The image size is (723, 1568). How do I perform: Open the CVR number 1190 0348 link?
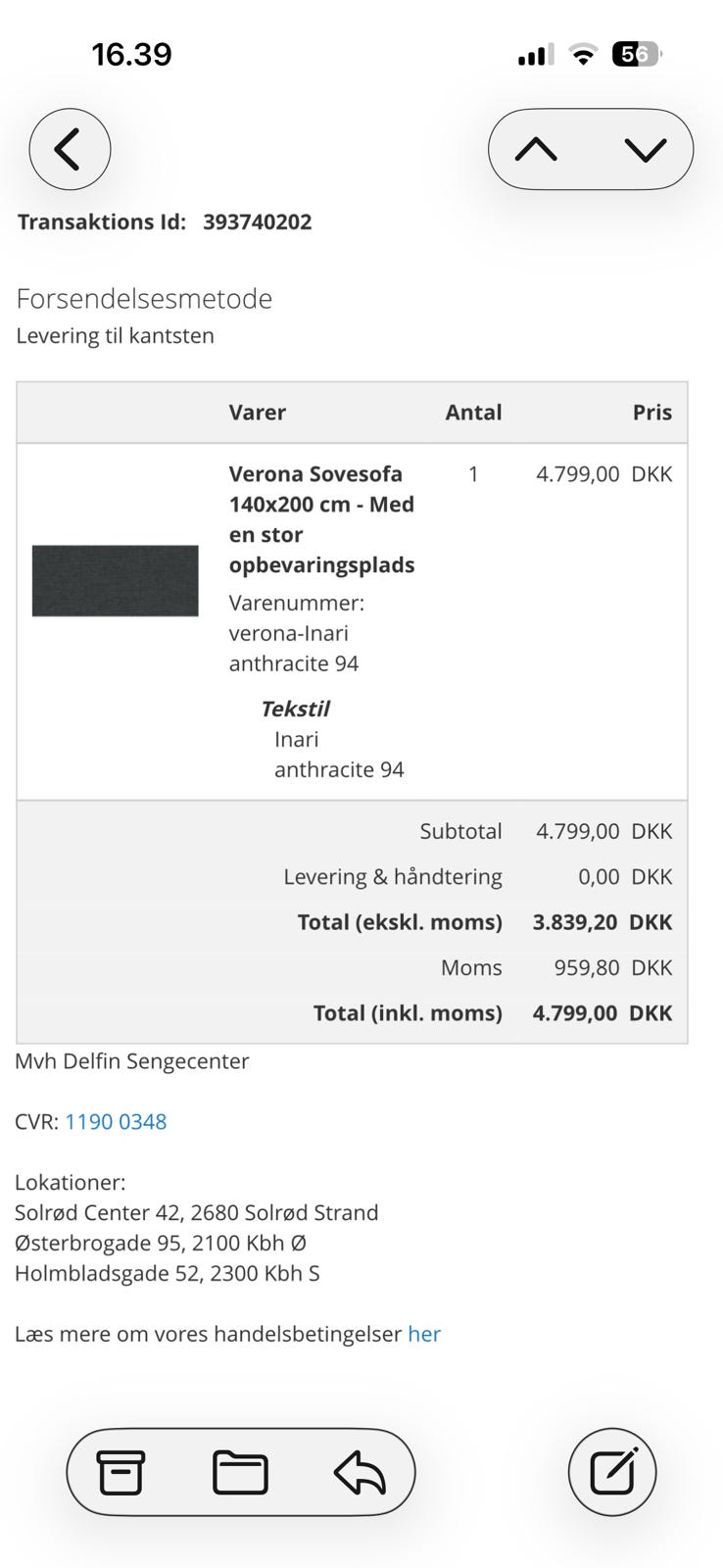[x=116, y=1121]
